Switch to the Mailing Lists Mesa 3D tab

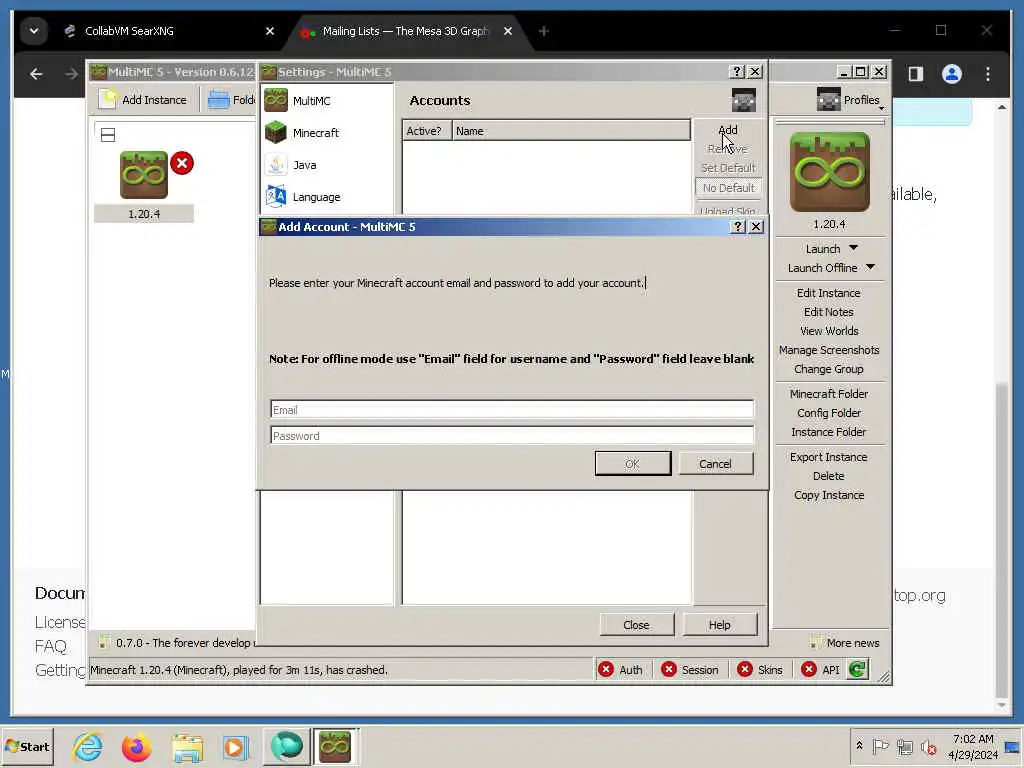coord(405,31)
